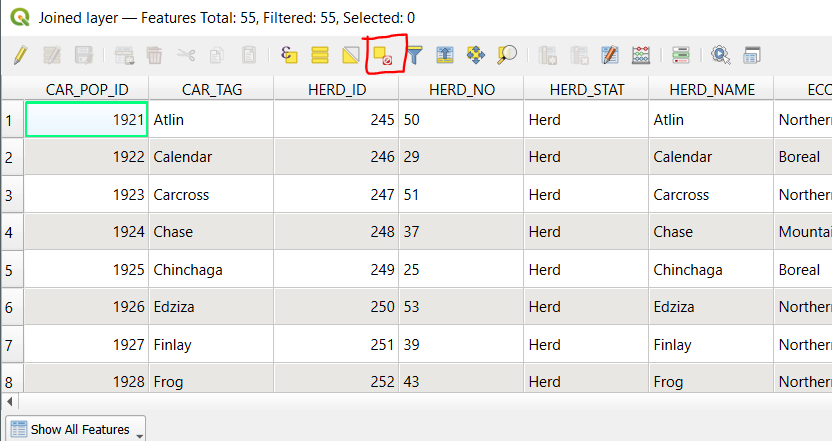
Task: Toggle editing mode with the pencil icon
Action: point(20,56)
